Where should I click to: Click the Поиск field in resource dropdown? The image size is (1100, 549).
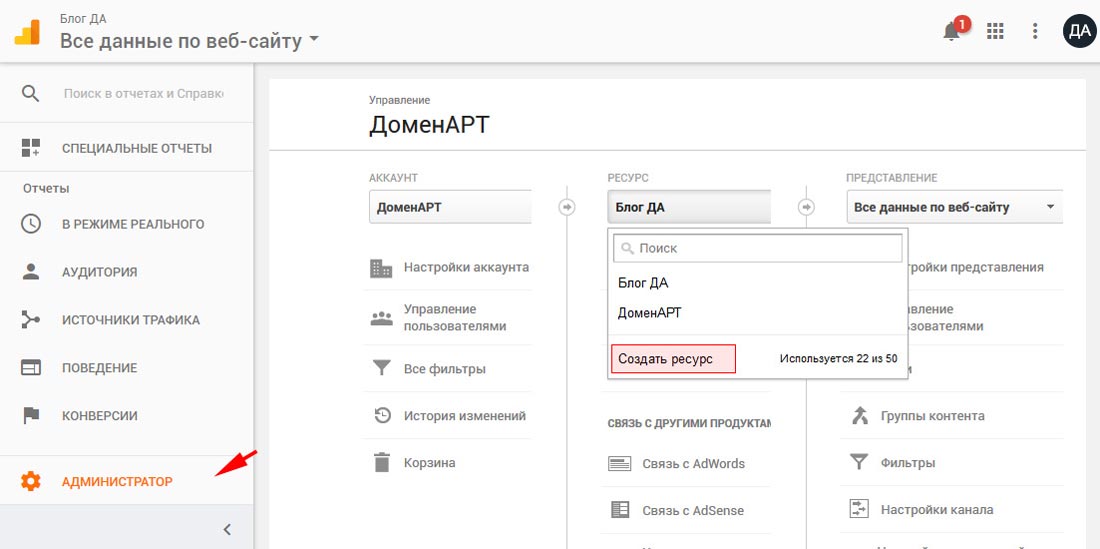[x=758, y=248]
